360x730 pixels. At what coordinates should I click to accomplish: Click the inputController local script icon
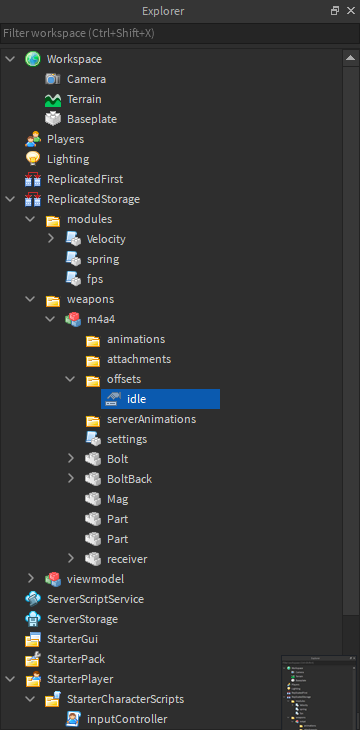73,719
